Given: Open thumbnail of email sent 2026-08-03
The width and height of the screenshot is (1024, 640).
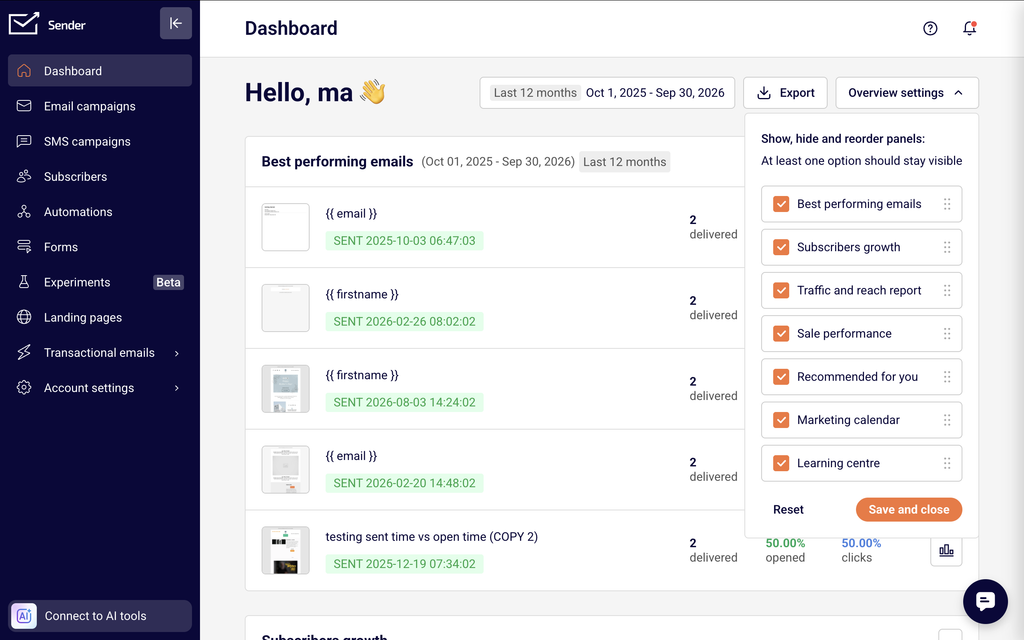Looking at the screenshot, I should pos(285,389).
